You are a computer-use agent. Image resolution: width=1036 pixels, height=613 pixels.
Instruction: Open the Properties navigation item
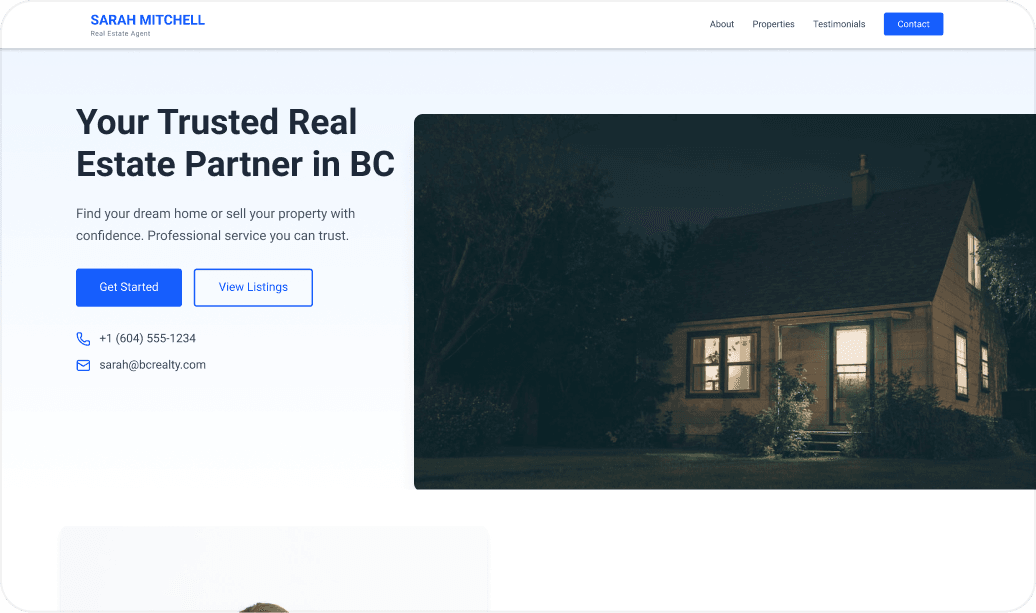[773, 23]
